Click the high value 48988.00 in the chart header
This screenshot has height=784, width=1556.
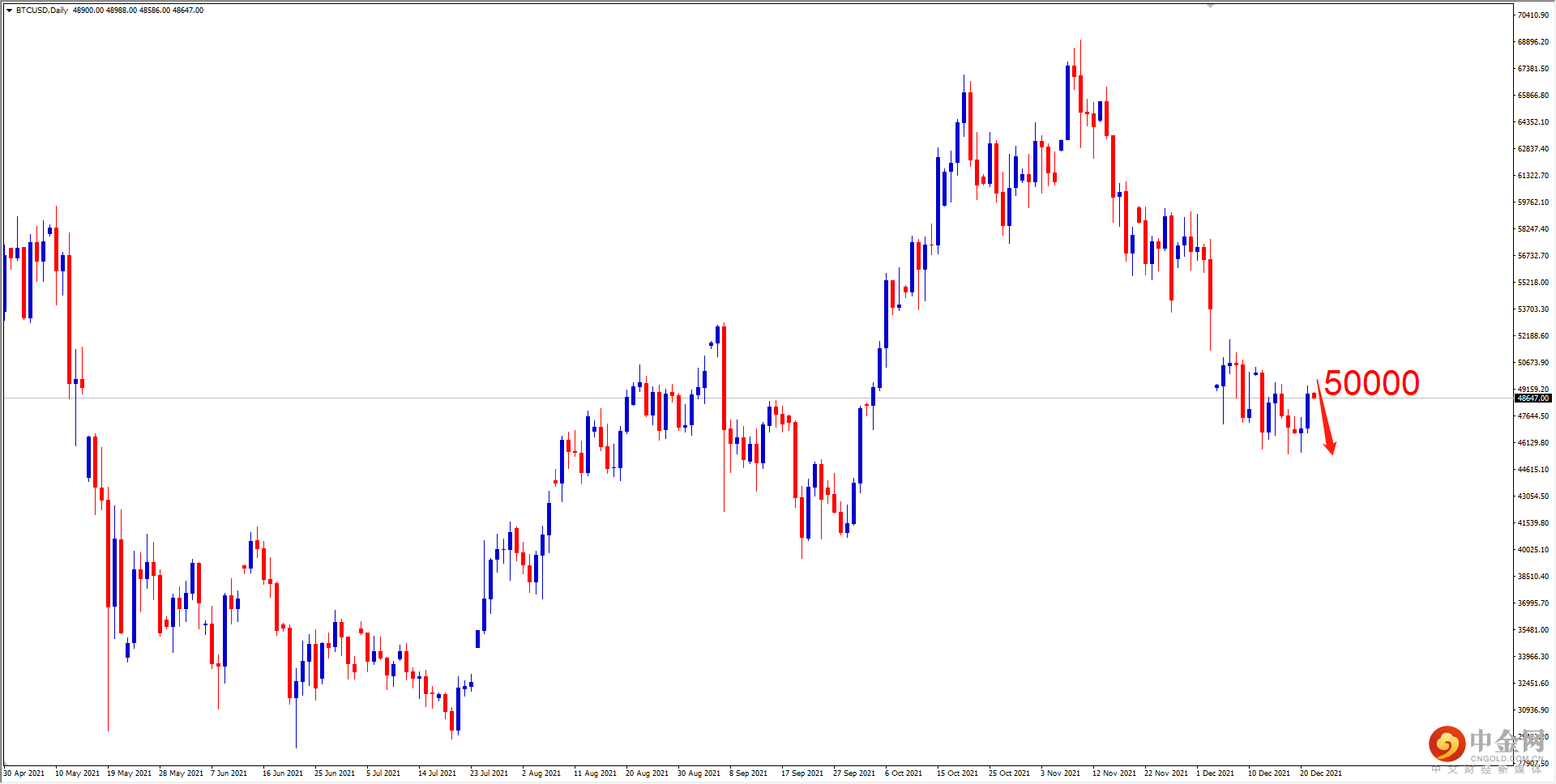pyautogui.click(x=122, y=11)
